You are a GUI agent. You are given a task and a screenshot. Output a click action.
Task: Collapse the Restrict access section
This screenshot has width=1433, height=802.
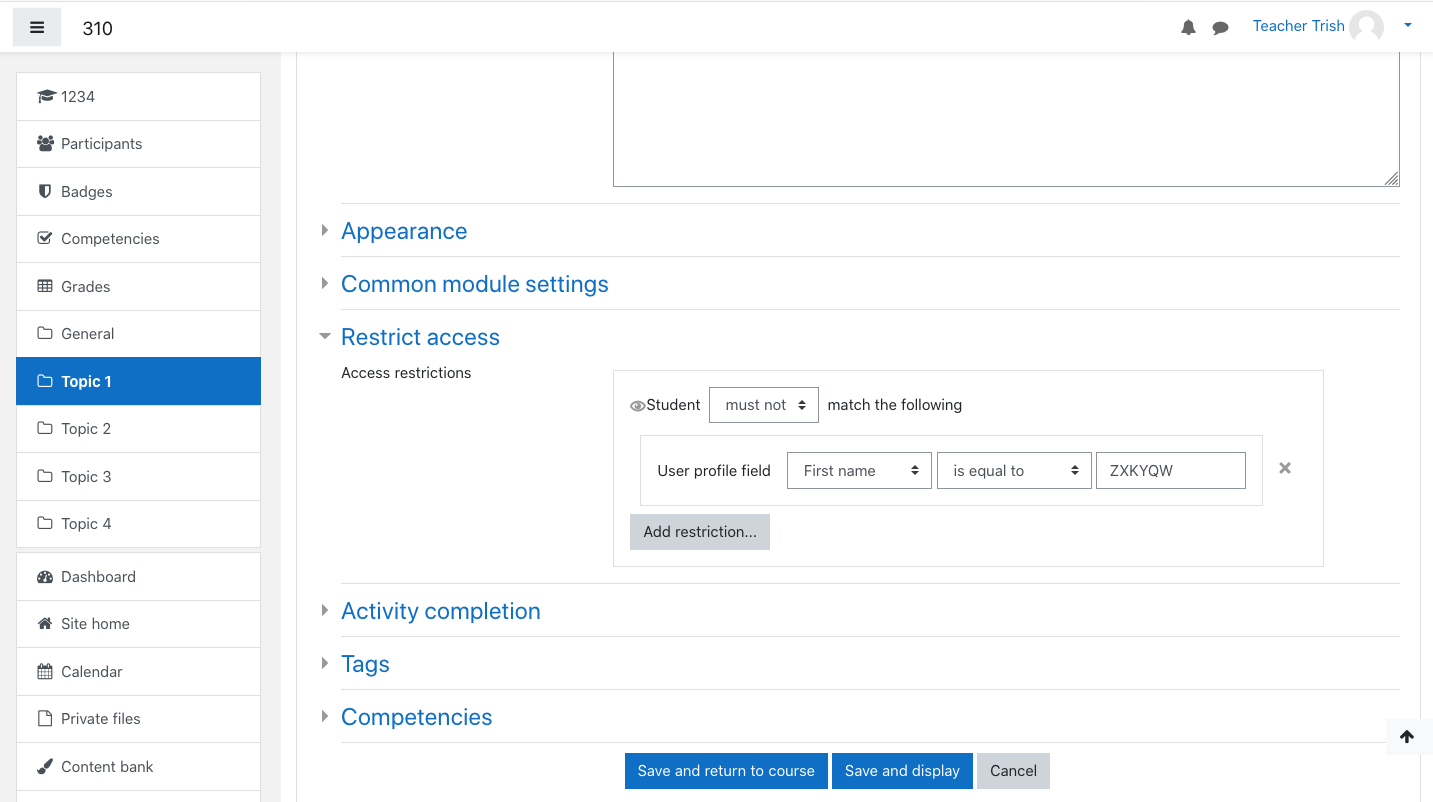coord(420,337)
